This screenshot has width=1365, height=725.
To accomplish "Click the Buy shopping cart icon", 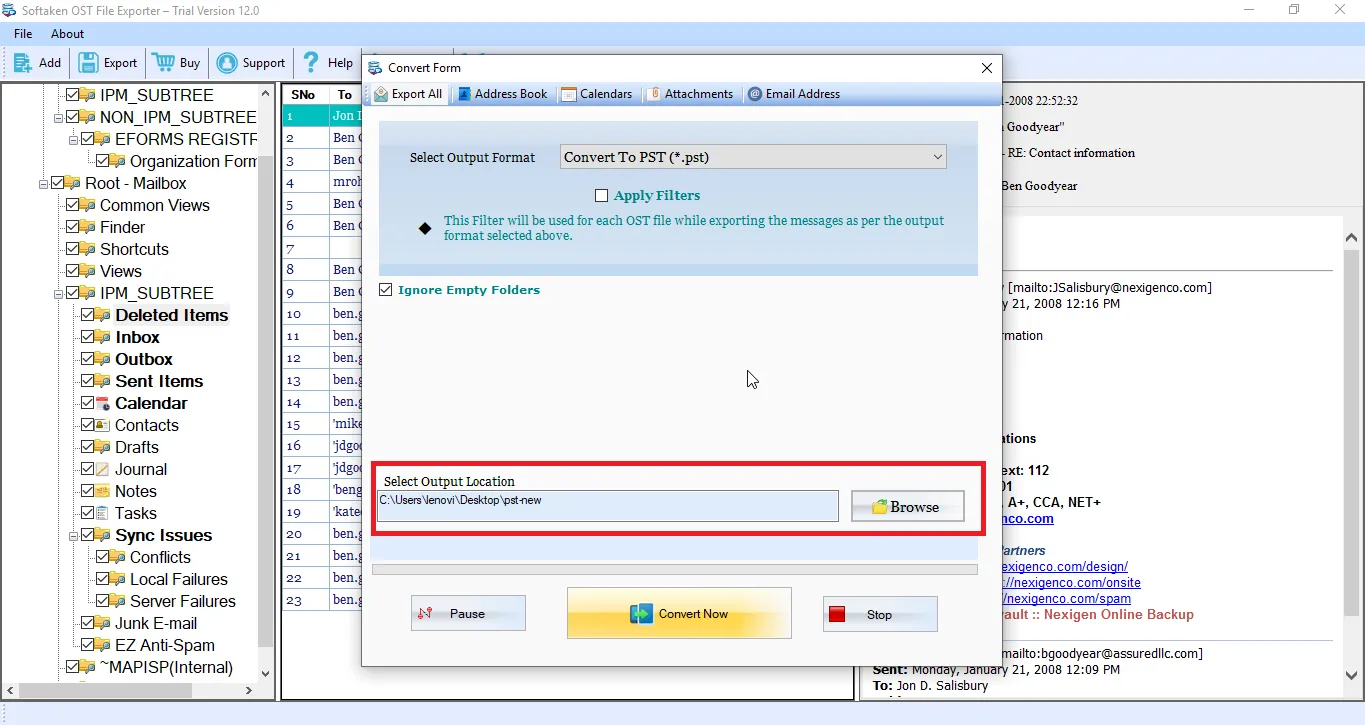I will (164, 62).
